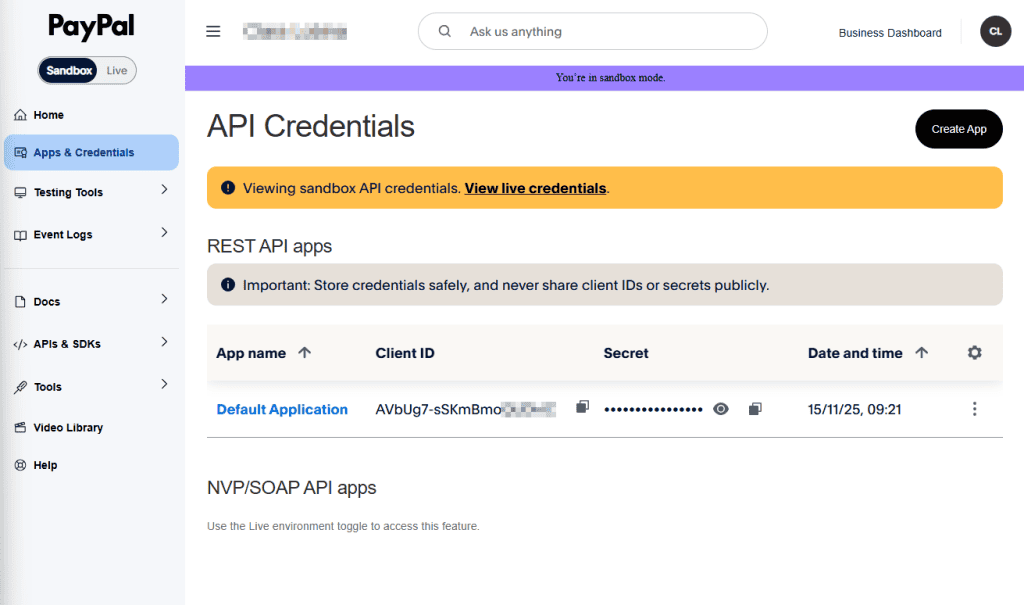Reveal the hidden Secret value
The height and width of the screenshot is (605, 1024).
(720, 408)
